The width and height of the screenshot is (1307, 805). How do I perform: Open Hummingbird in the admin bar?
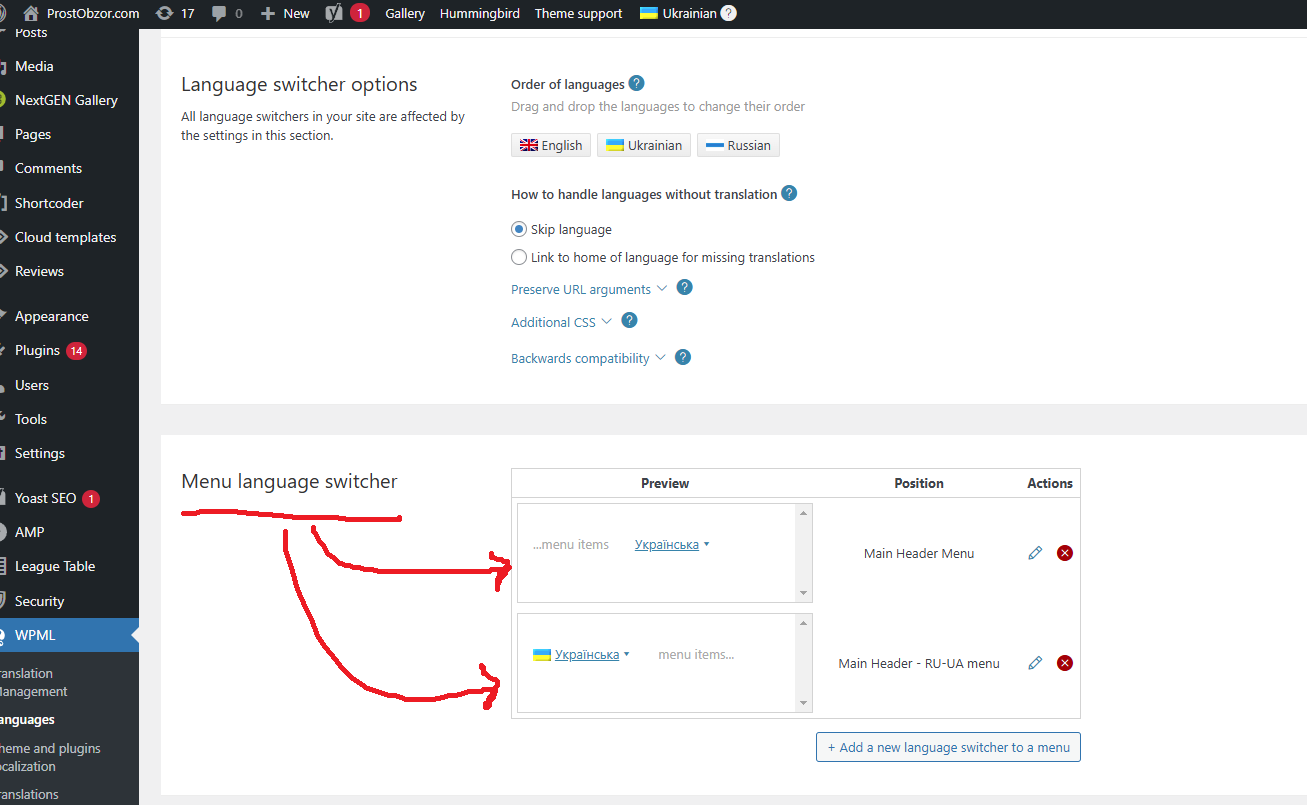(x=480, y=13)
